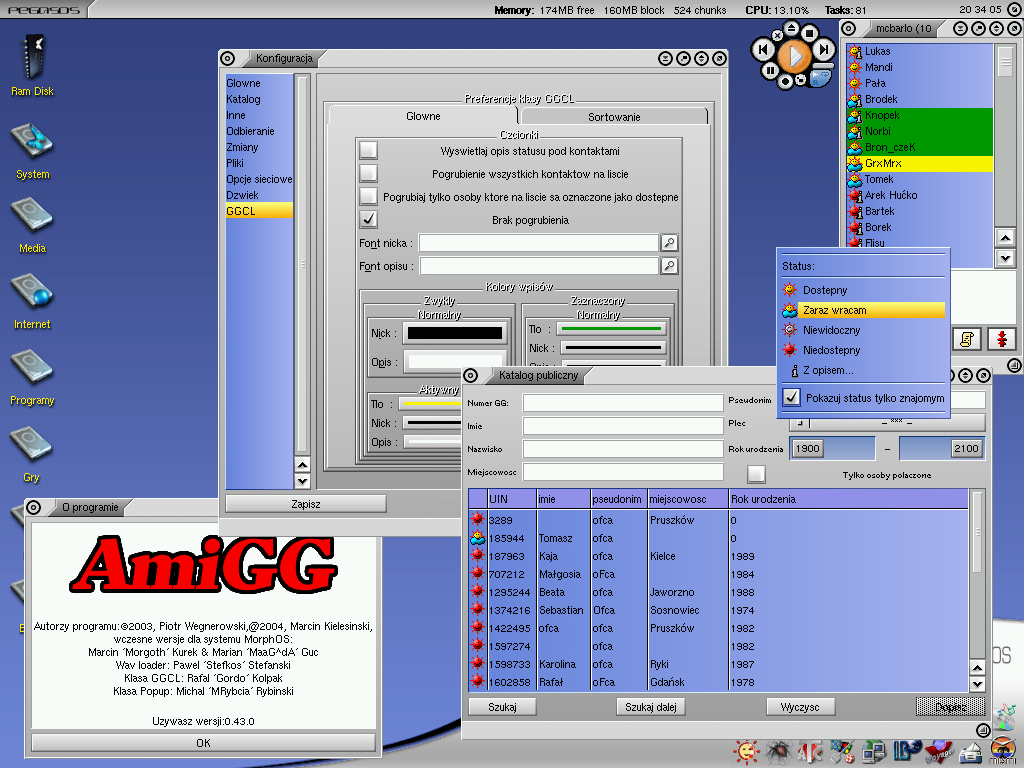
Task: Click OK in the O programie window
Action: coord(203,743)
